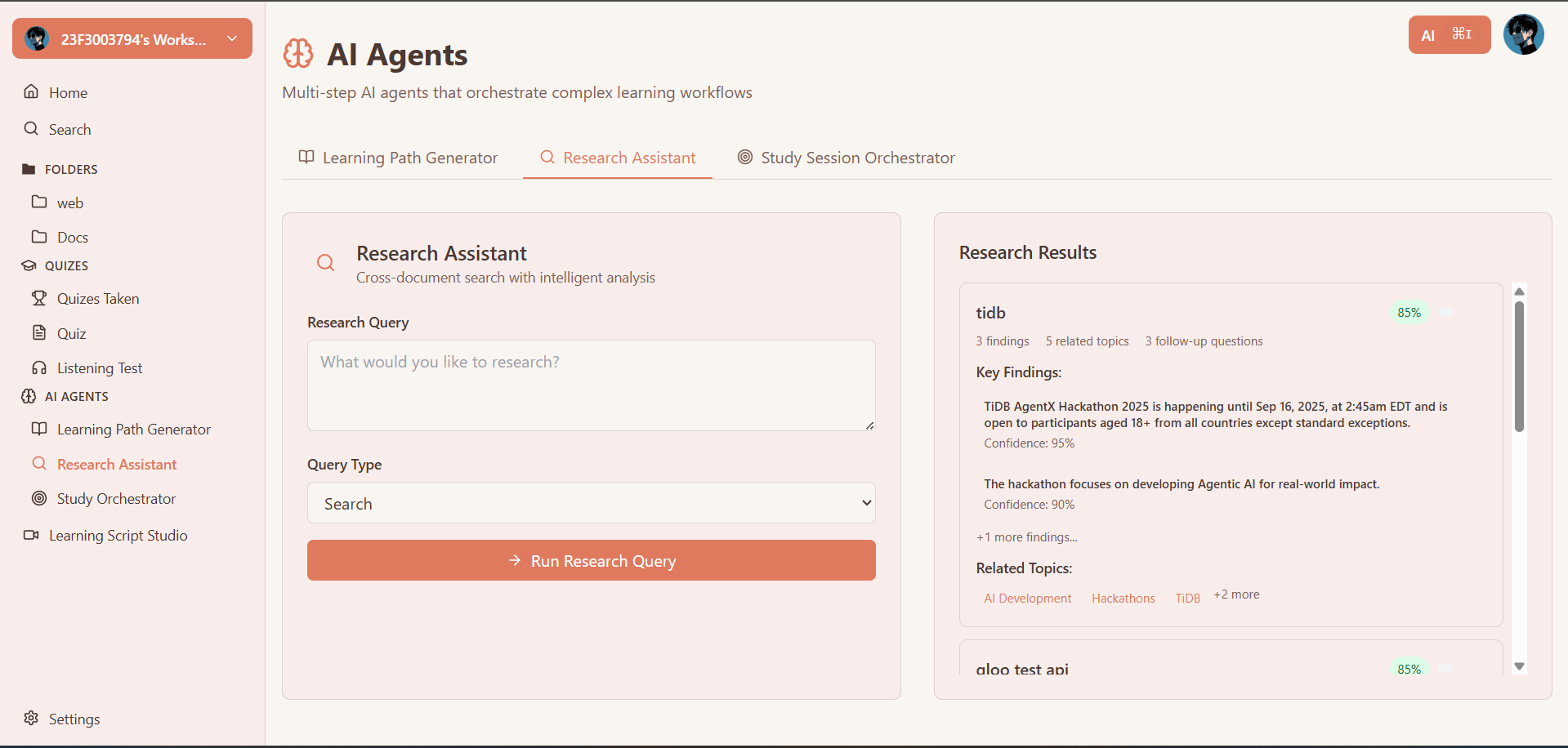Click the Learning Script Studio video icon
Viewport: 1568px width, 748px height.
click(x=31, y=535)
